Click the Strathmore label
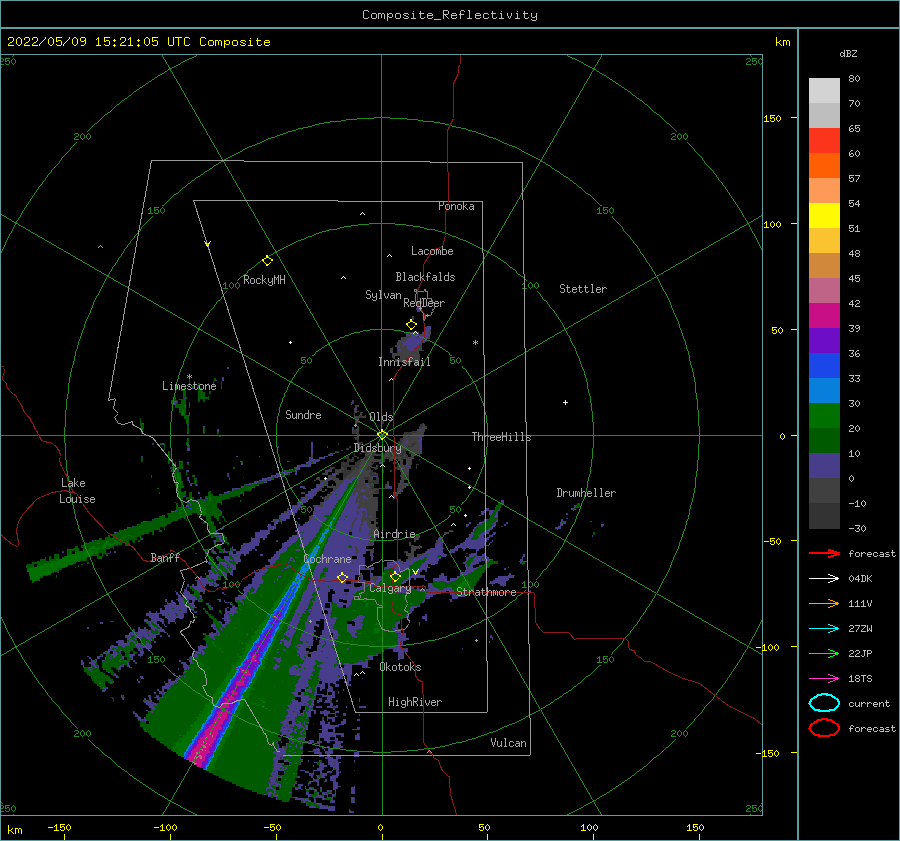This screenshot has width=900, height=841. (x=486, y=592)
